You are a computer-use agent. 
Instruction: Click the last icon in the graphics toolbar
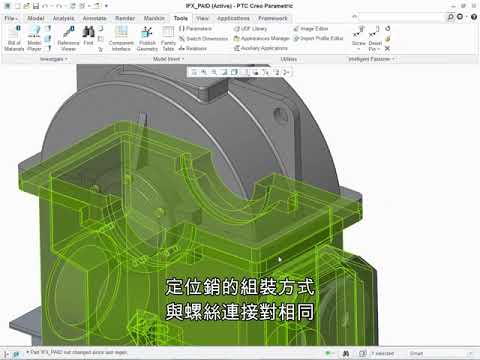pos(286,72)
